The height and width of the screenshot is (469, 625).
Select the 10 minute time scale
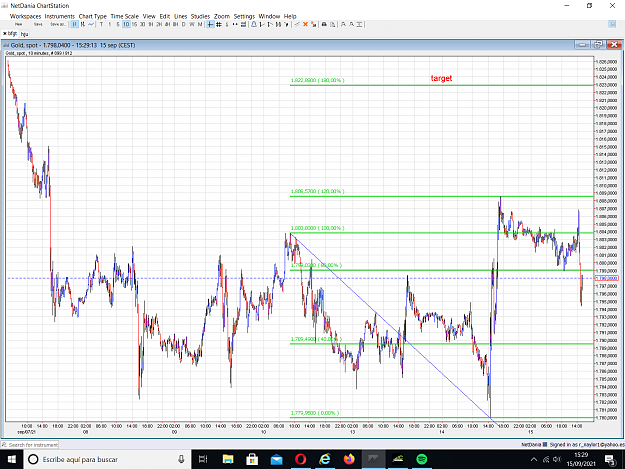pyautogui.click(x=126, y=24)
